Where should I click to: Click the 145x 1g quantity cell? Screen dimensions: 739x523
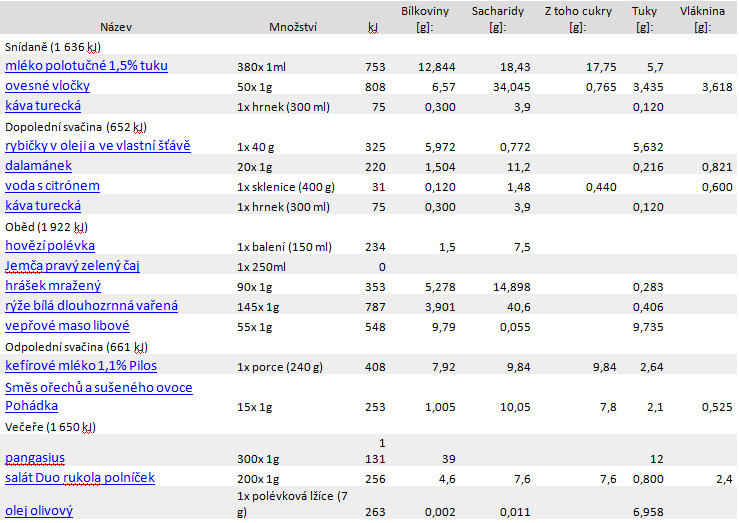[258, 307]
